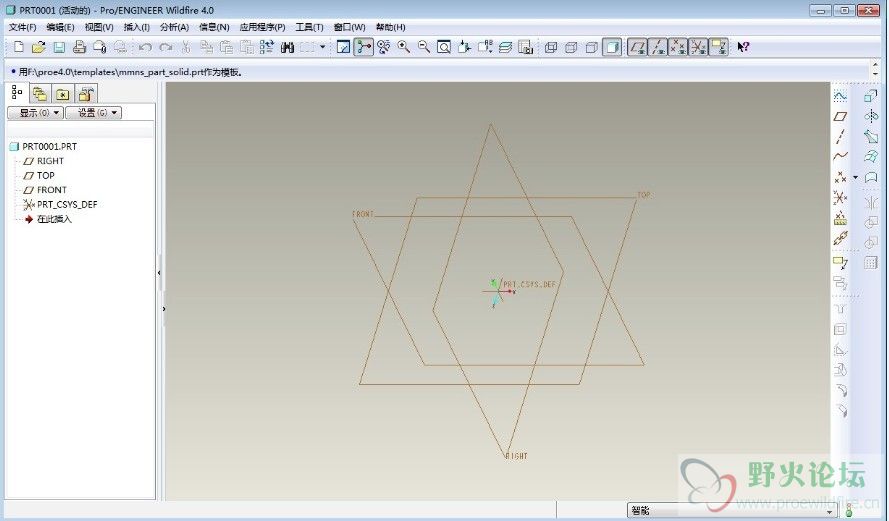Select the sketch tool in right toolbar
The height and width of the screenshot is (521, 889).
840,96
